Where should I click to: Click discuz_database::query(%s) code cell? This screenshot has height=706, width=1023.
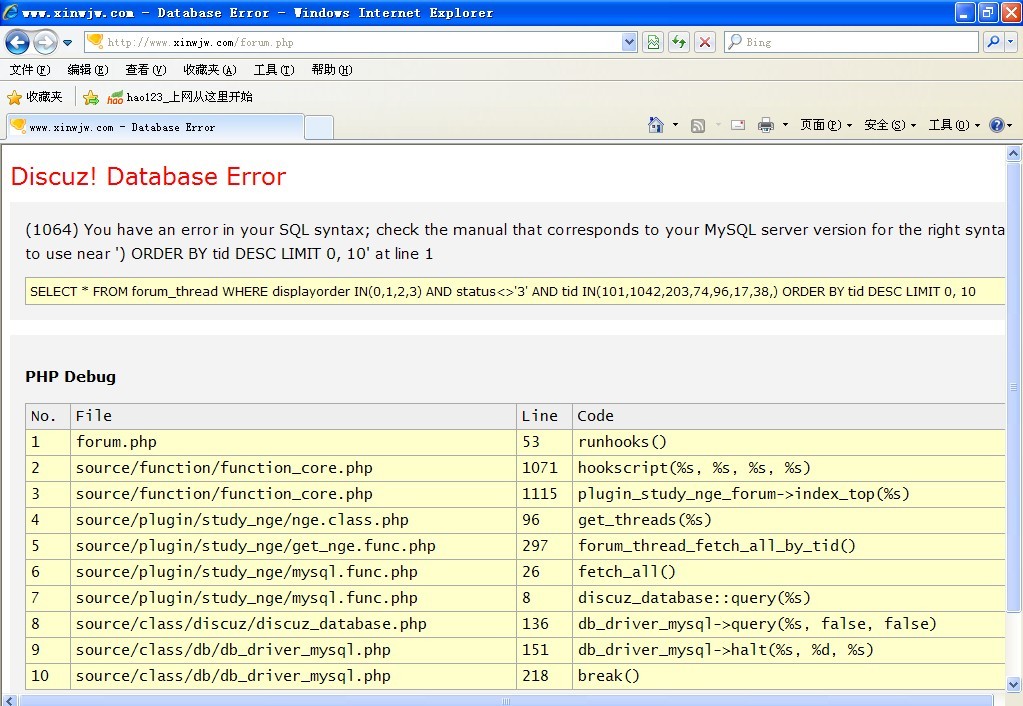pyautogui.click(x=788, y=598)
